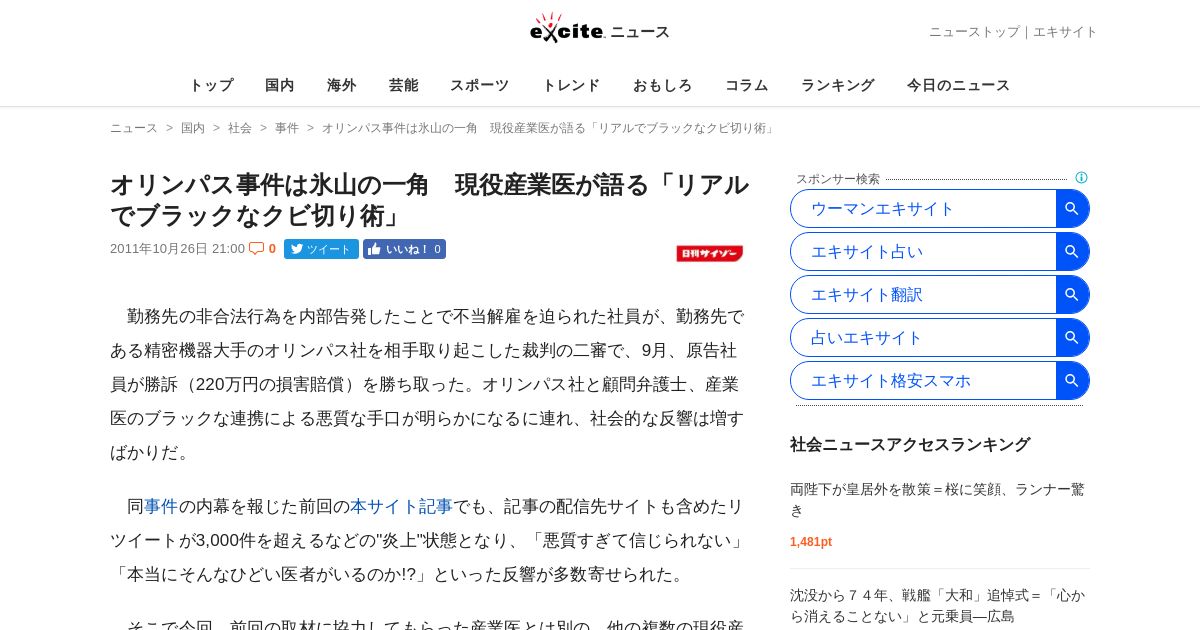Click 社会ニュースアクセスランキング heading
Viewport: 1200px width, 630px height.
[910, 444]
